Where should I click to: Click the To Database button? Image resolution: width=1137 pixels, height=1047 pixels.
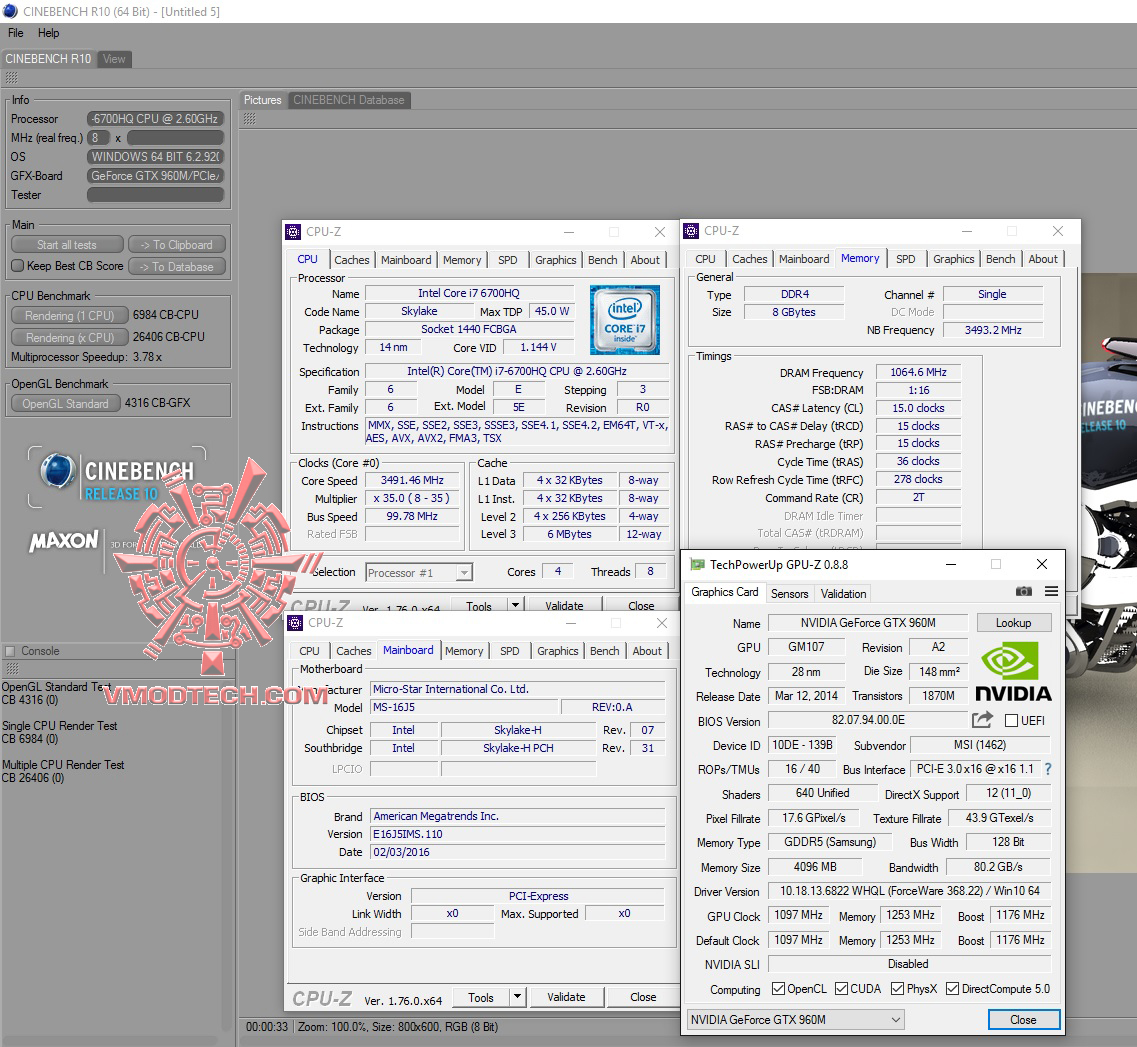click(x=177, y=267)
